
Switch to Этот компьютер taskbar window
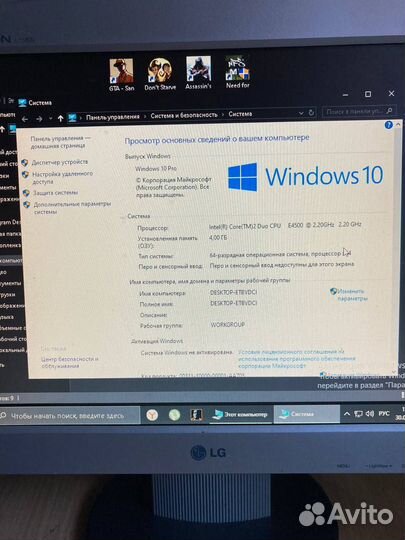click(241, 414)
